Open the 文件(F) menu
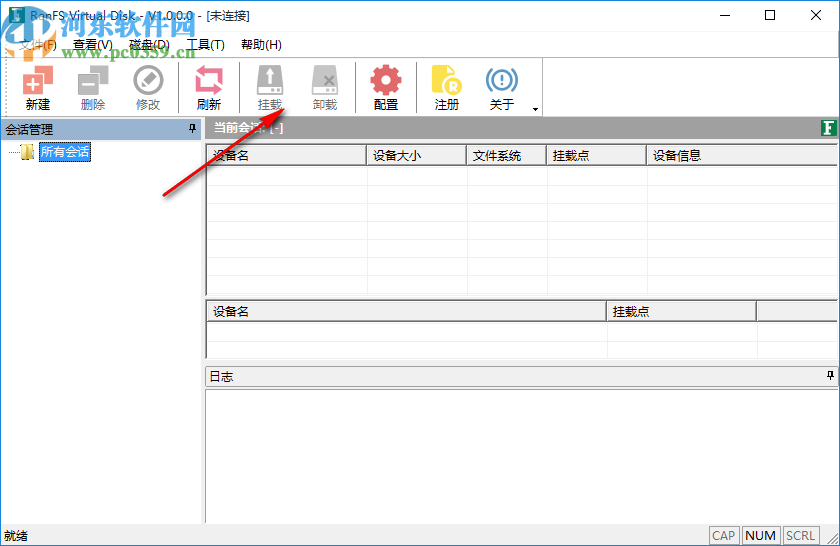840x546 pixels. pos(38,44)
